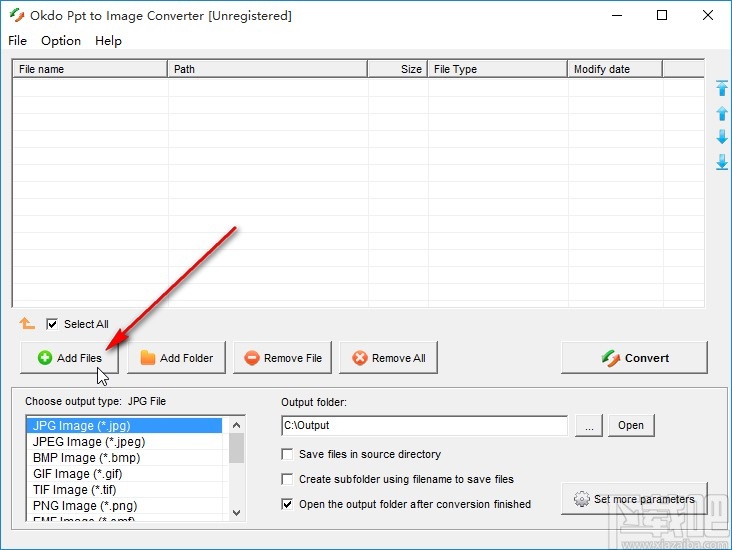Click the output type list scroll-down arrow
The image size is (732, 550).
236,513
